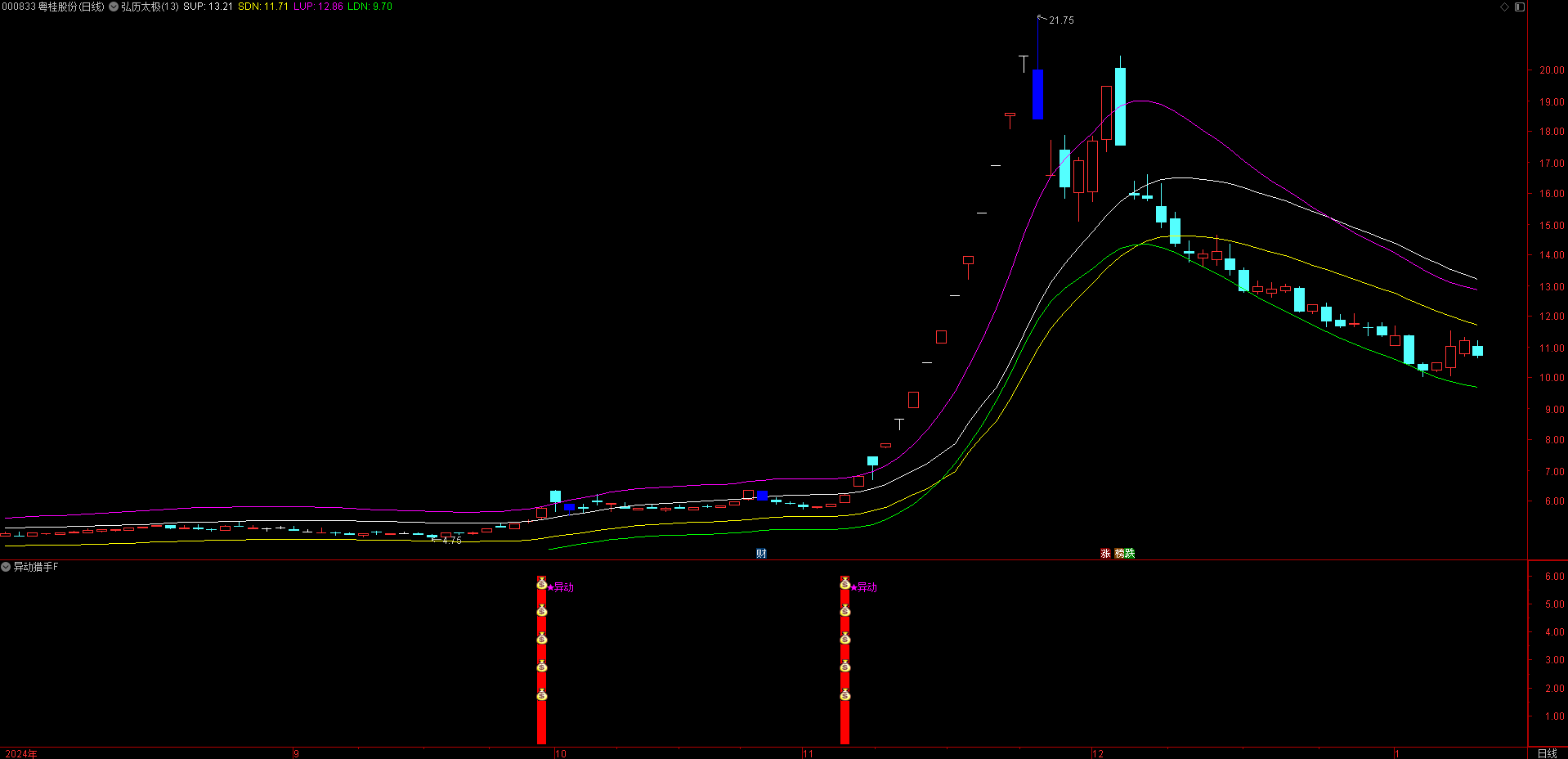
Task: Click the 异动猎手F sub-indicator label
Action: (x=36, y=567)
